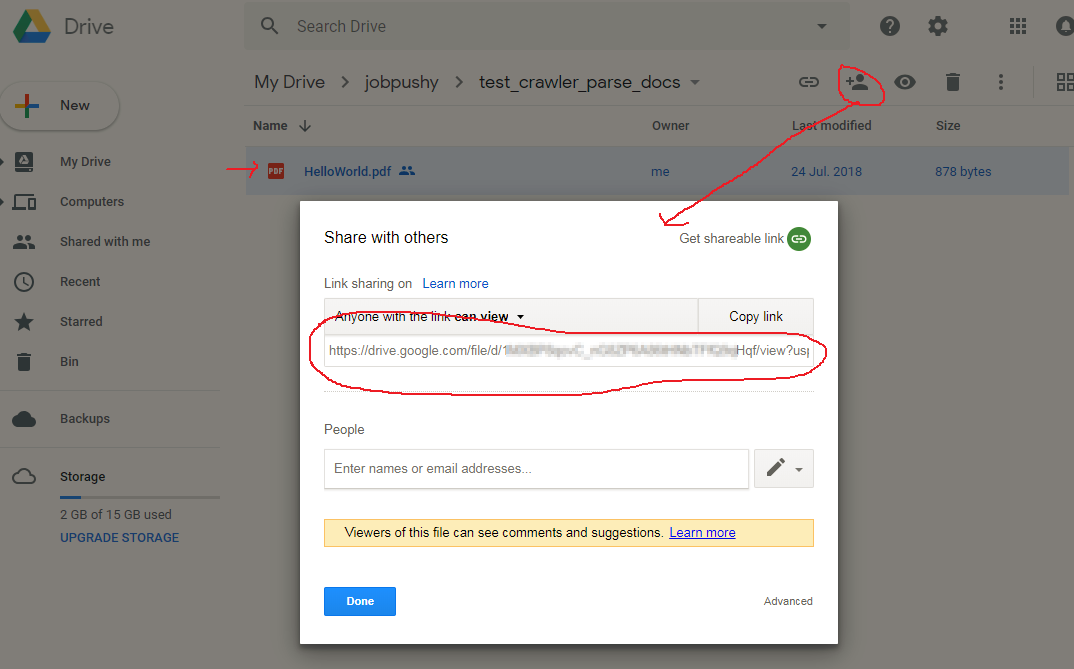Open the edit permission pencil dropdown
Viewport: 1074px width, 669px height.
click(x=783, y=468)
